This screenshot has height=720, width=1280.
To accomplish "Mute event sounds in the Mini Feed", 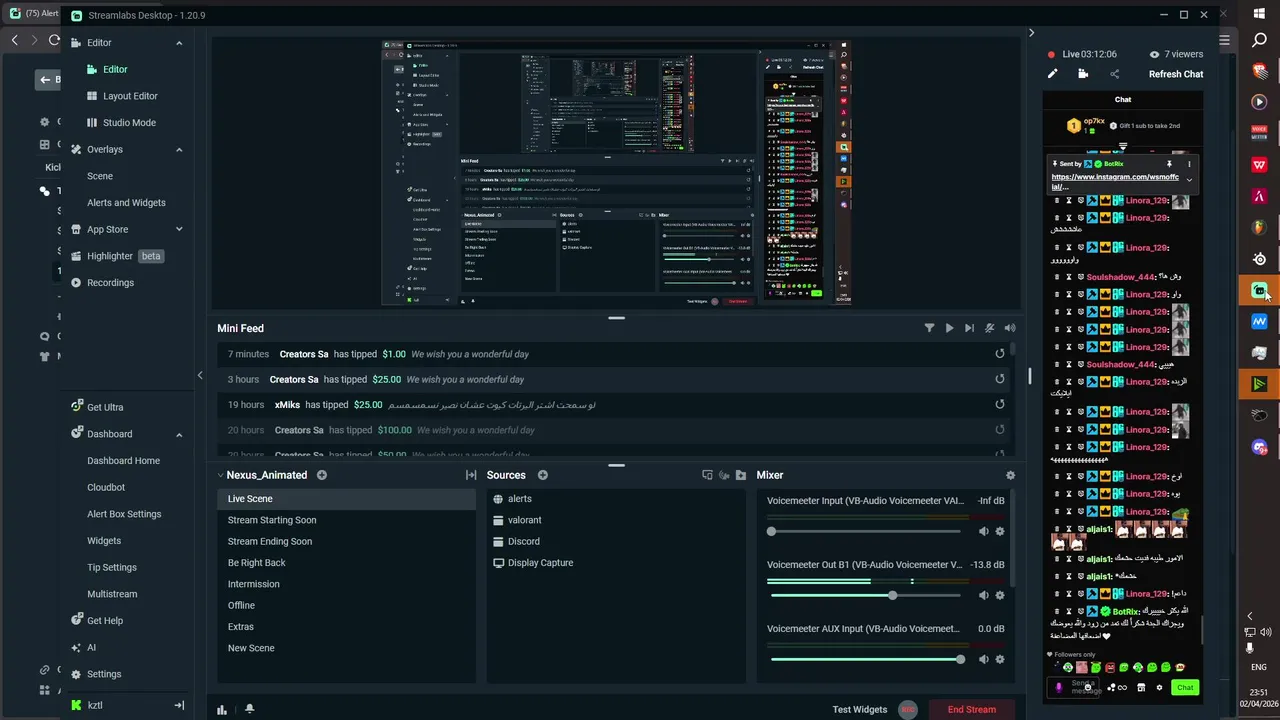I will point(989,328).
